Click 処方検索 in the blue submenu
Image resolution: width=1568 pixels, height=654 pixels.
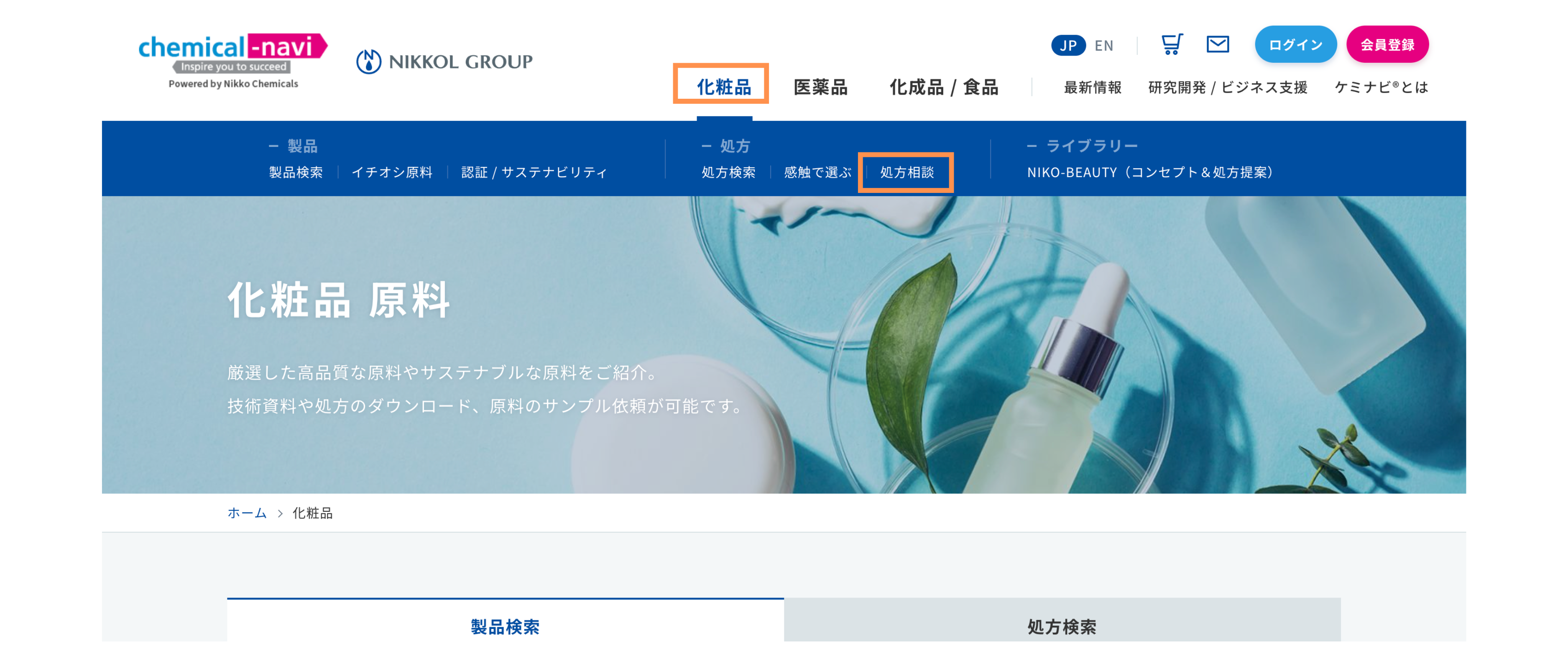[729, 172]
